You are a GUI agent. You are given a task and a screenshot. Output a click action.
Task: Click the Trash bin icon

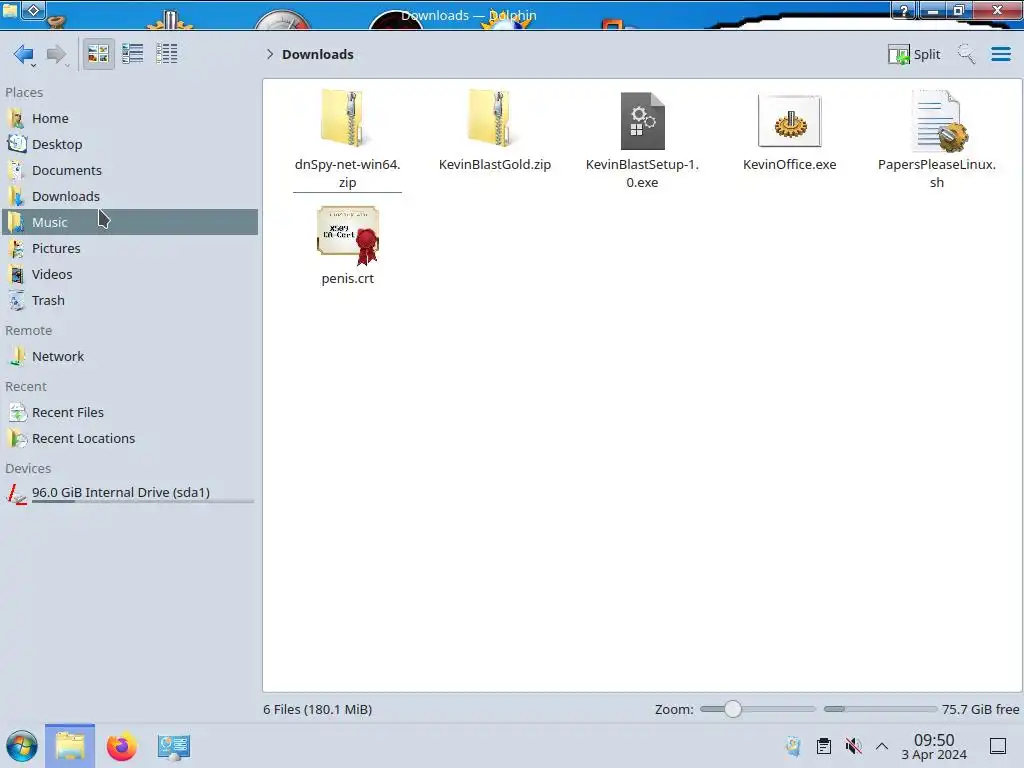click(x=16, y=300)
